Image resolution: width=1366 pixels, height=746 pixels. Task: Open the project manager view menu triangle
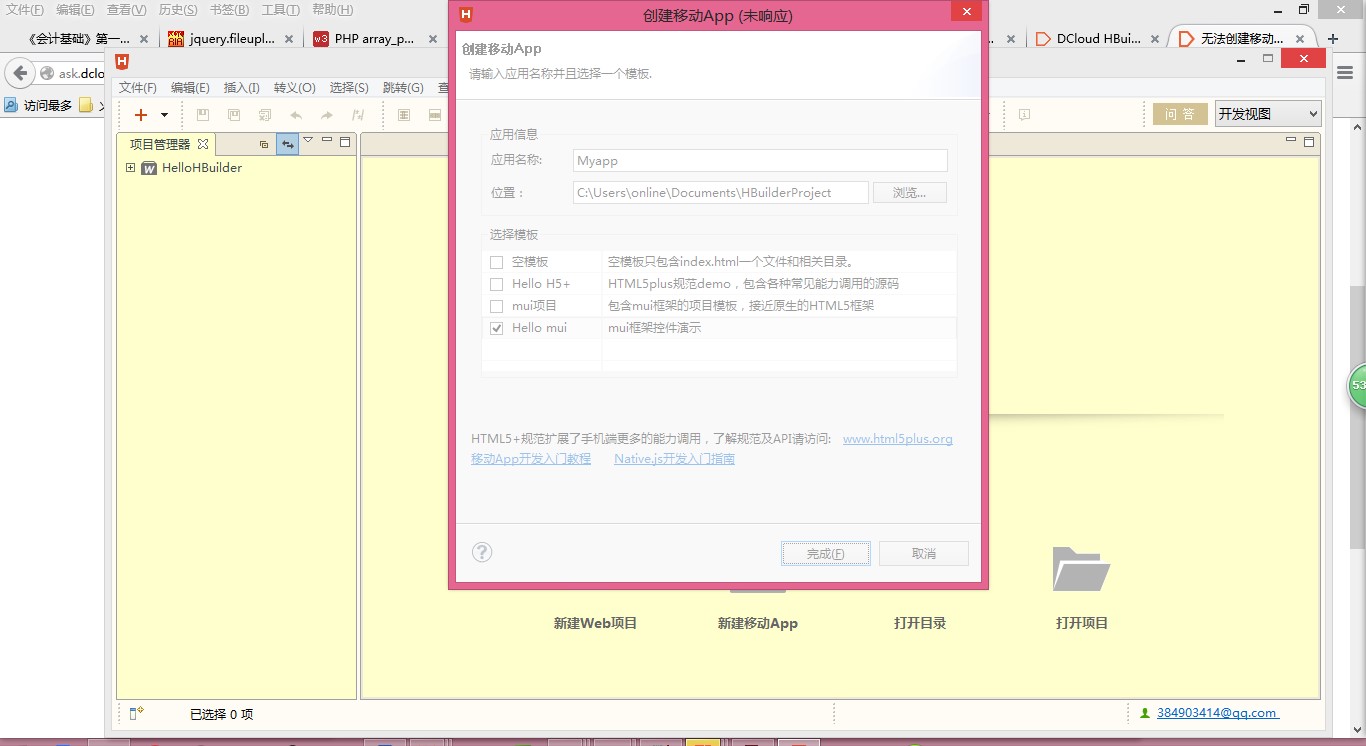tap(308, 141)
